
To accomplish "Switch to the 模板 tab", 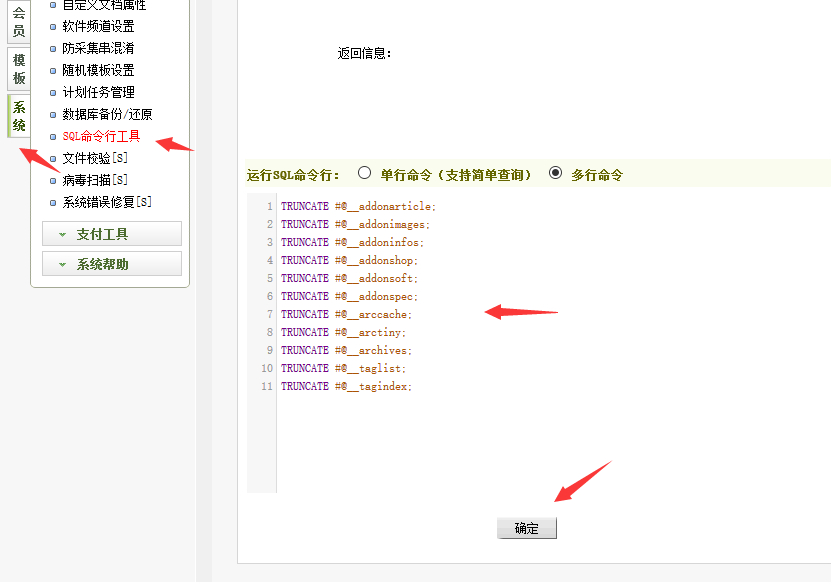I will 16,66.
